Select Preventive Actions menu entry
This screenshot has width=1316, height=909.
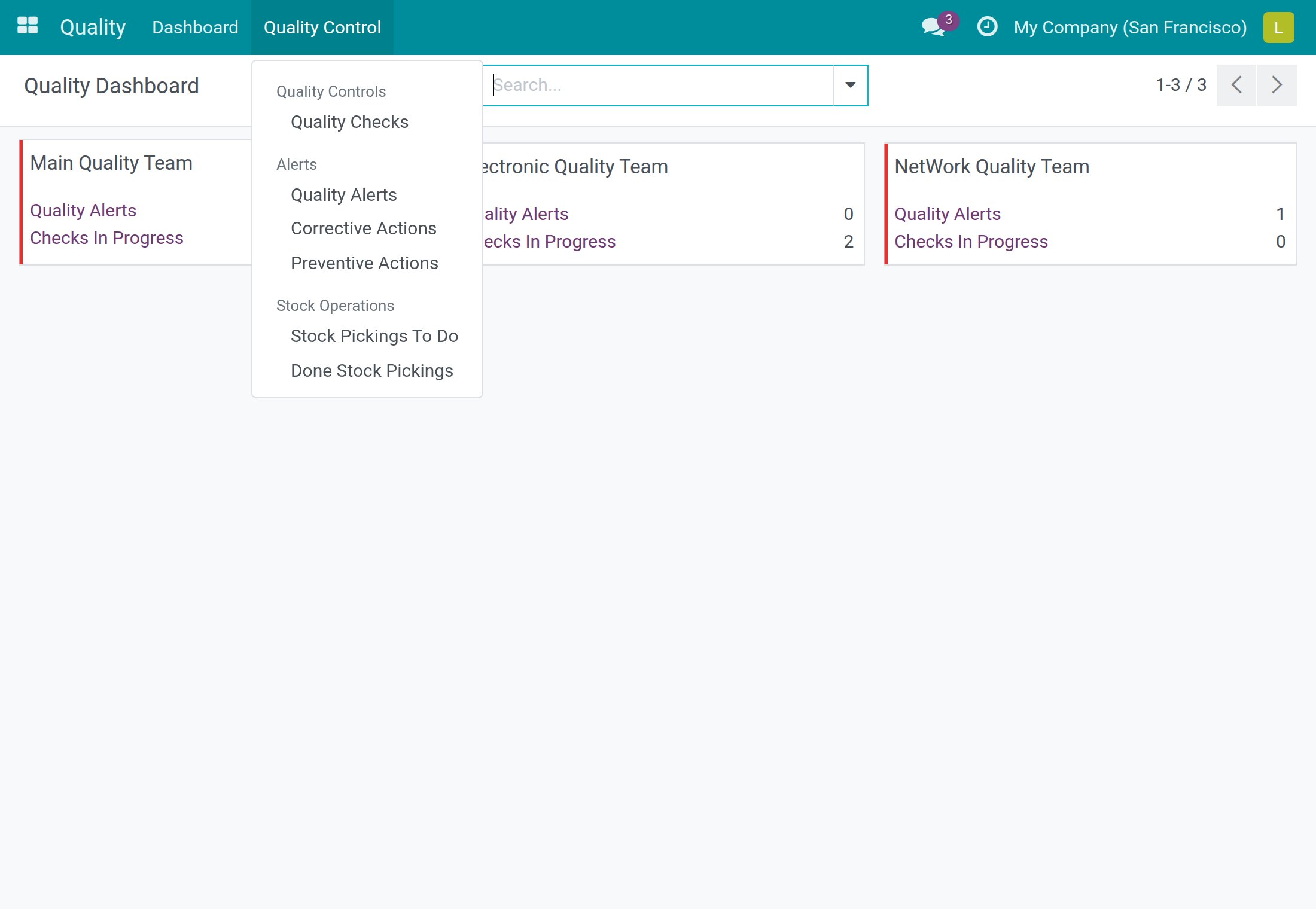pos(364,263)
